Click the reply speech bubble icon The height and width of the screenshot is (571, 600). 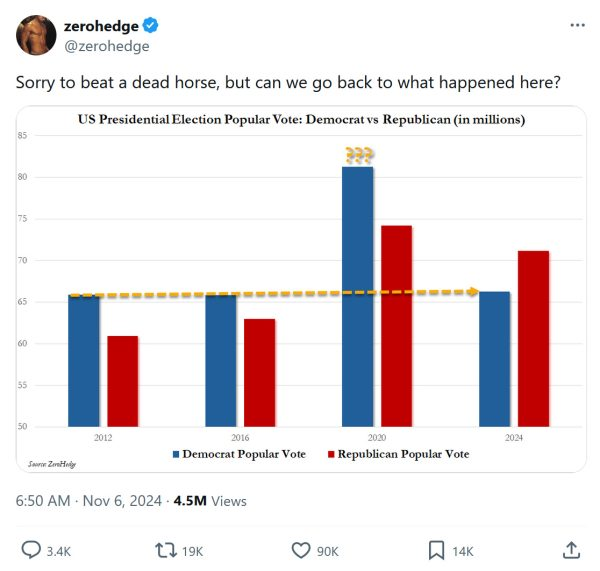(x=32, y=550)
